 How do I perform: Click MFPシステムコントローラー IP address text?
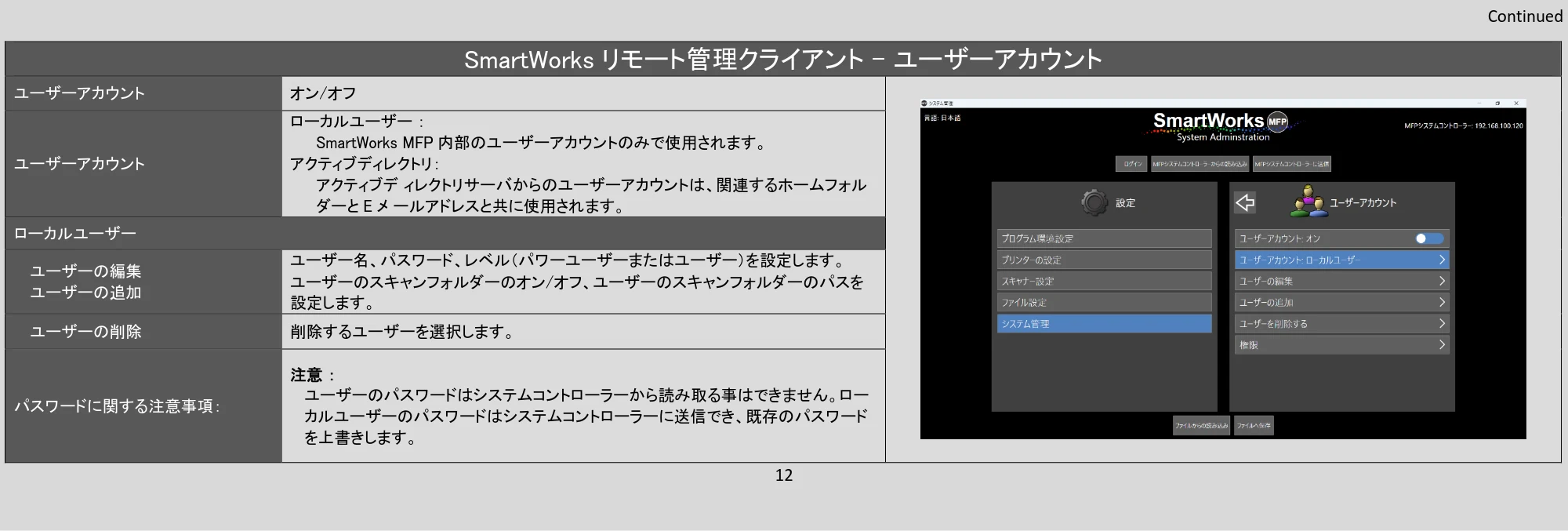pos(1464,125)
